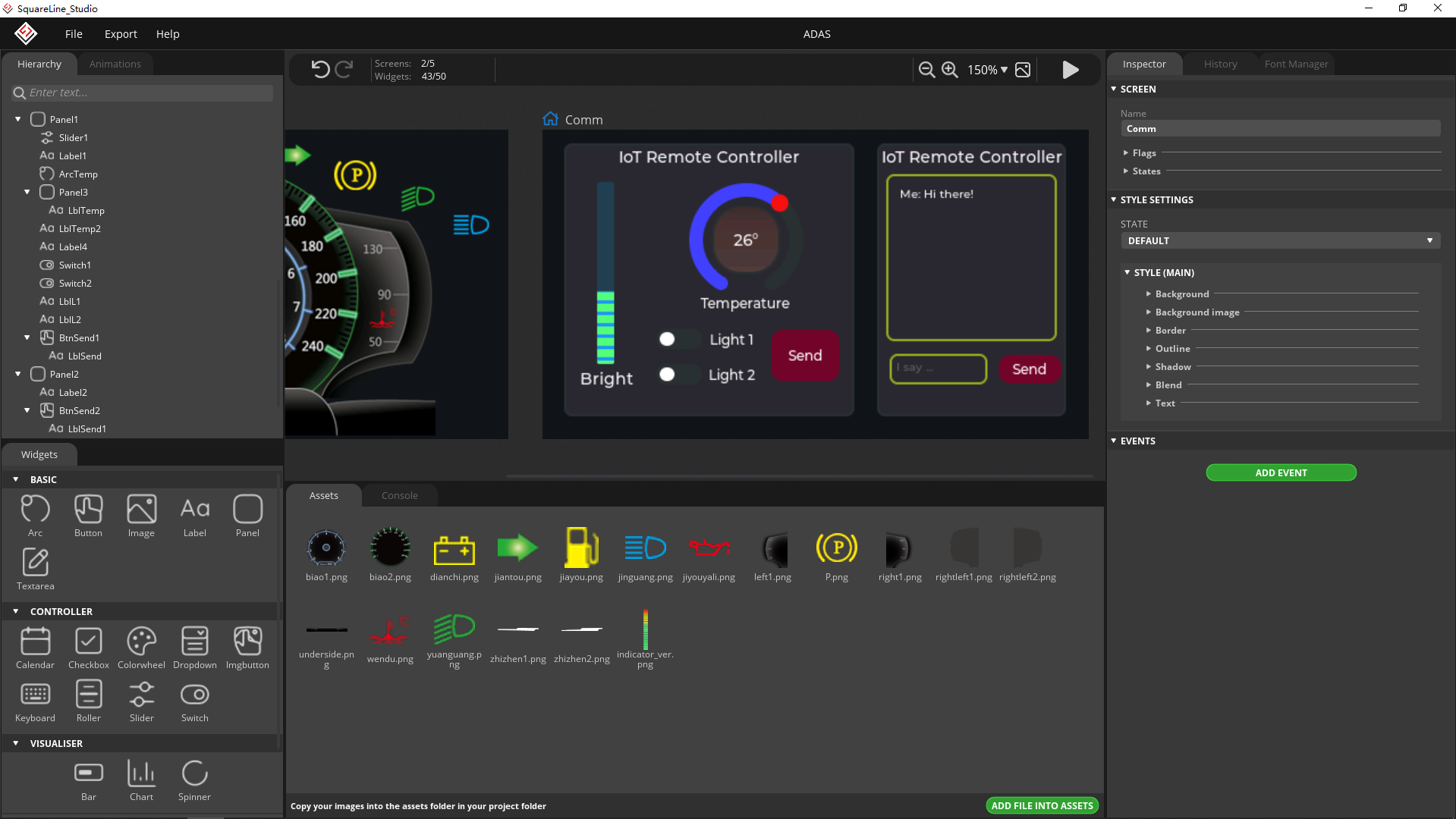
Task: Zoom out with the minus magnifier
Action: tap(926, 70)
